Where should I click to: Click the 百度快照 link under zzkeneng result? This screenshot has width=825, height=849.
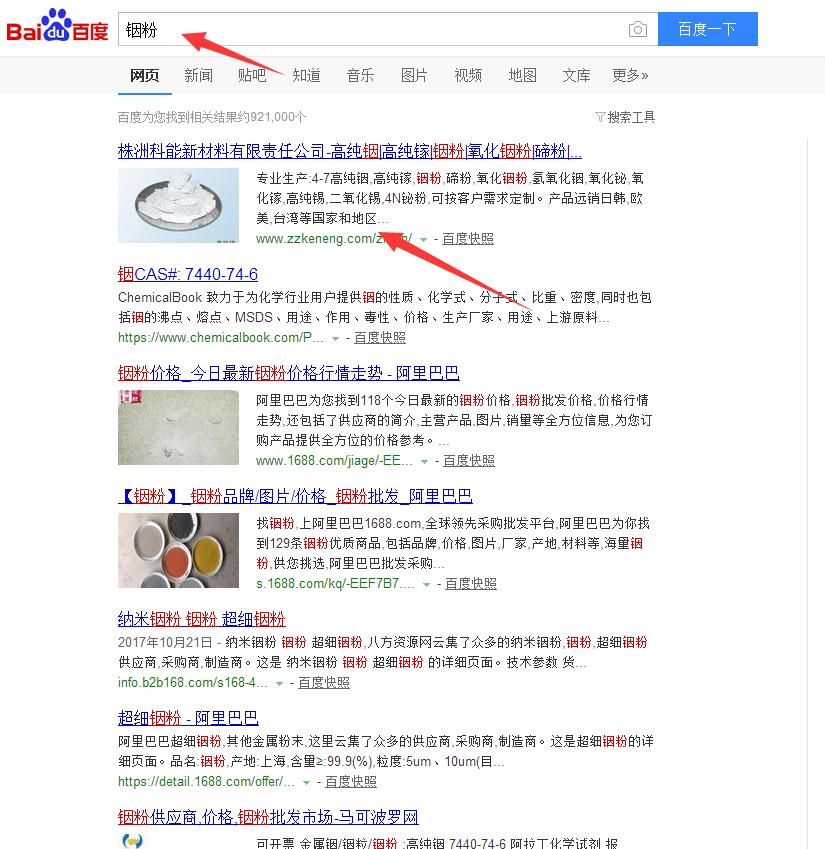(468, 239)
